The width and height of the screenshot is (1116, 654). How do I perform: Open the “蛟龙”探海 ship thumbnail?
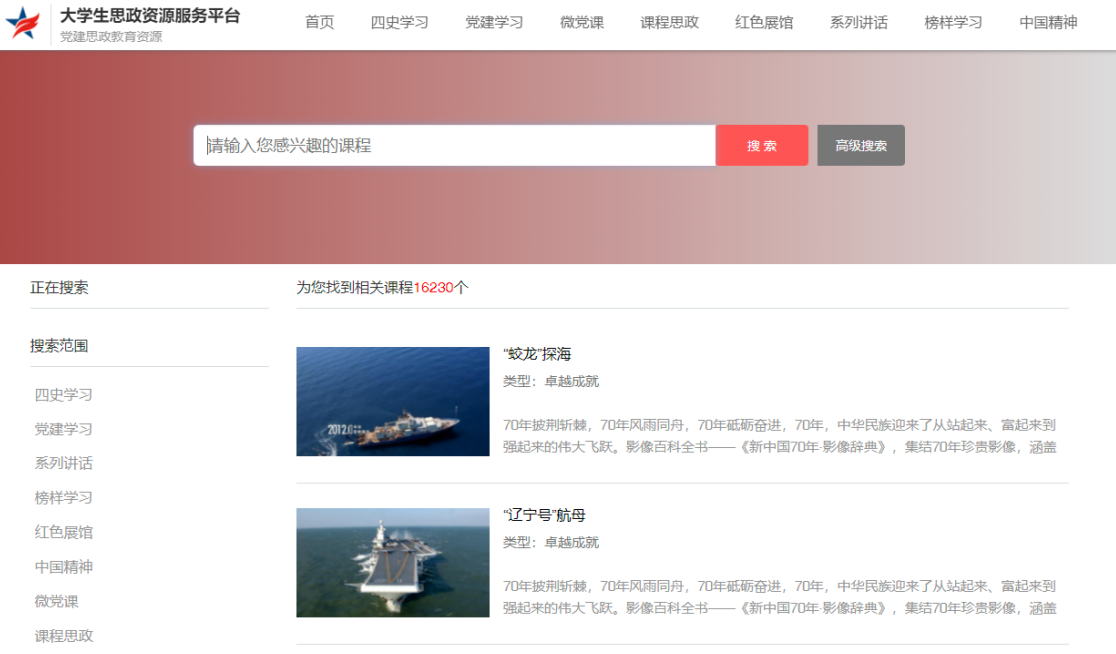point(393,401)
